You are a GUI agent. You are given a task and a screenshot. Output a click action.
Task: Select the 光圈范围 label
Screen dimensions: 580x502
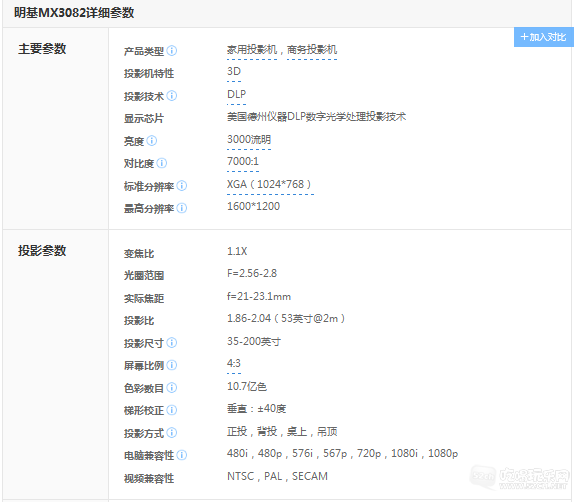(x=144, y=276)
